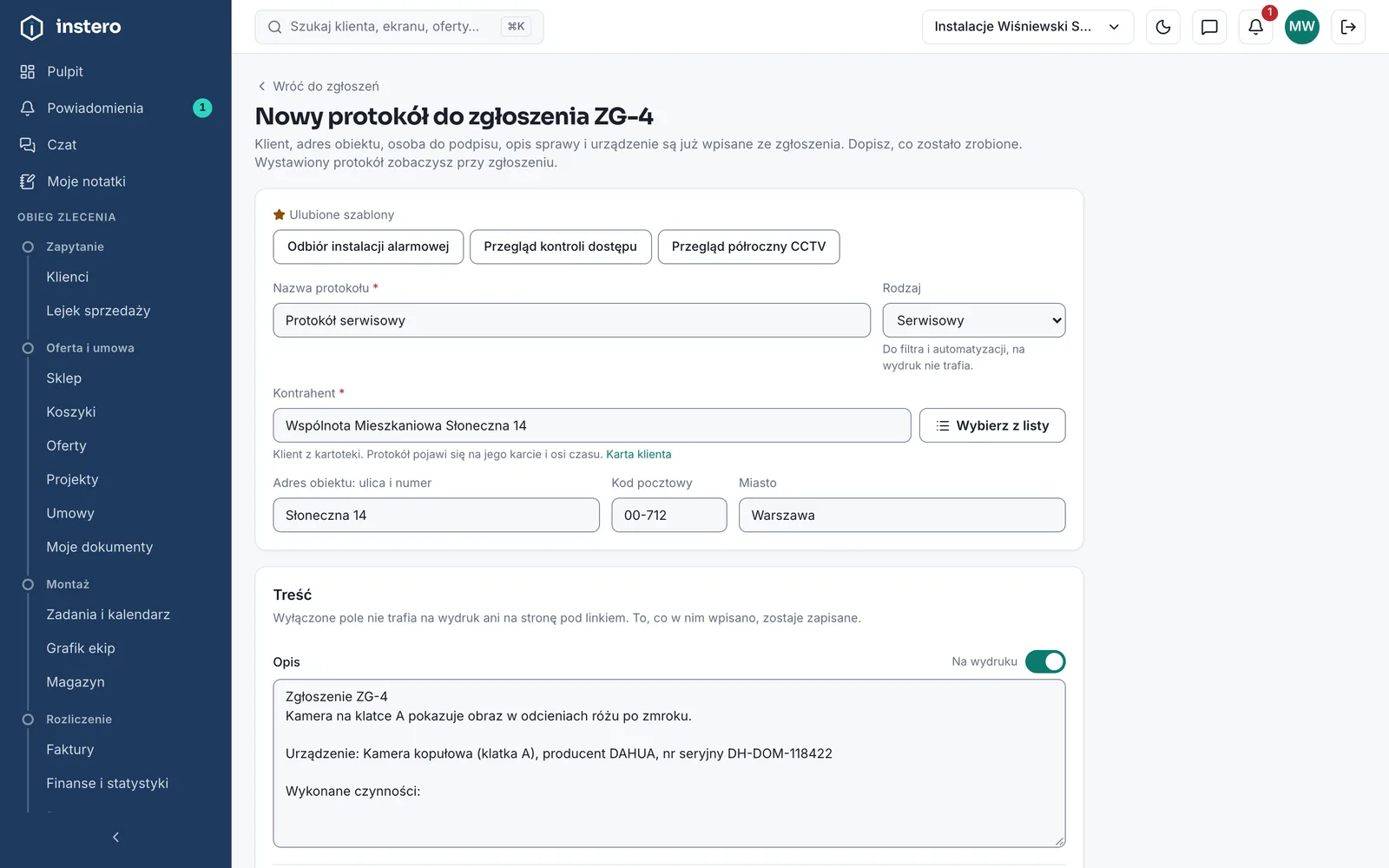Open the MW user avatar menu
The height and width of the screenshot is (868, 1389).
pyautogui.click(x=1302, y=27)
